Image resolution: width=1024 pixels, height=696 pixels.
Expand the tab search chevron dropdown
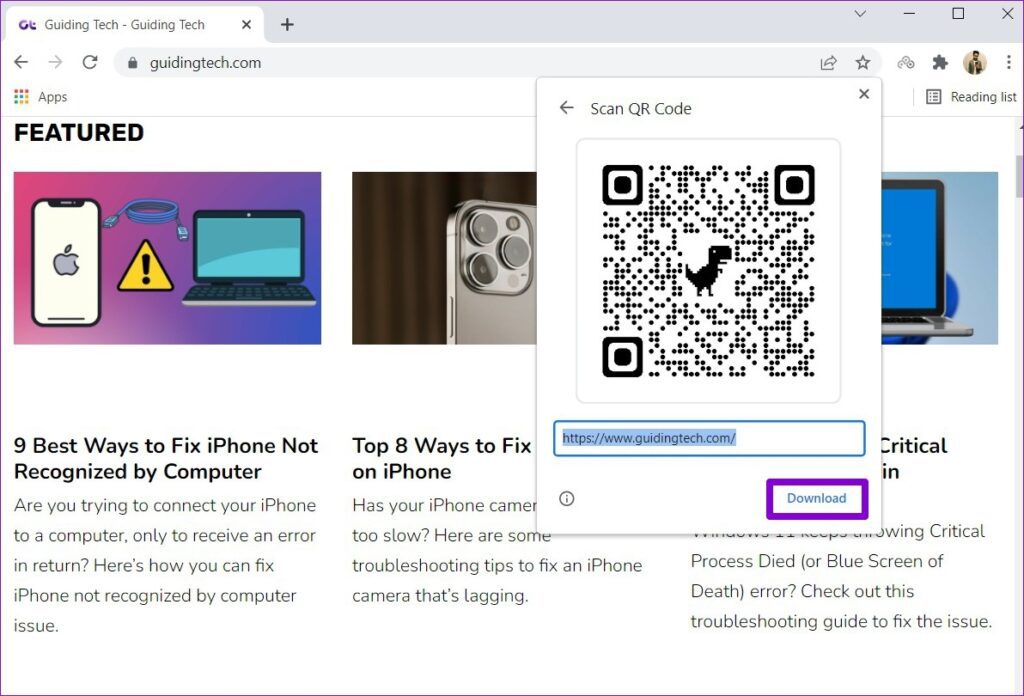tap(860, 13)
